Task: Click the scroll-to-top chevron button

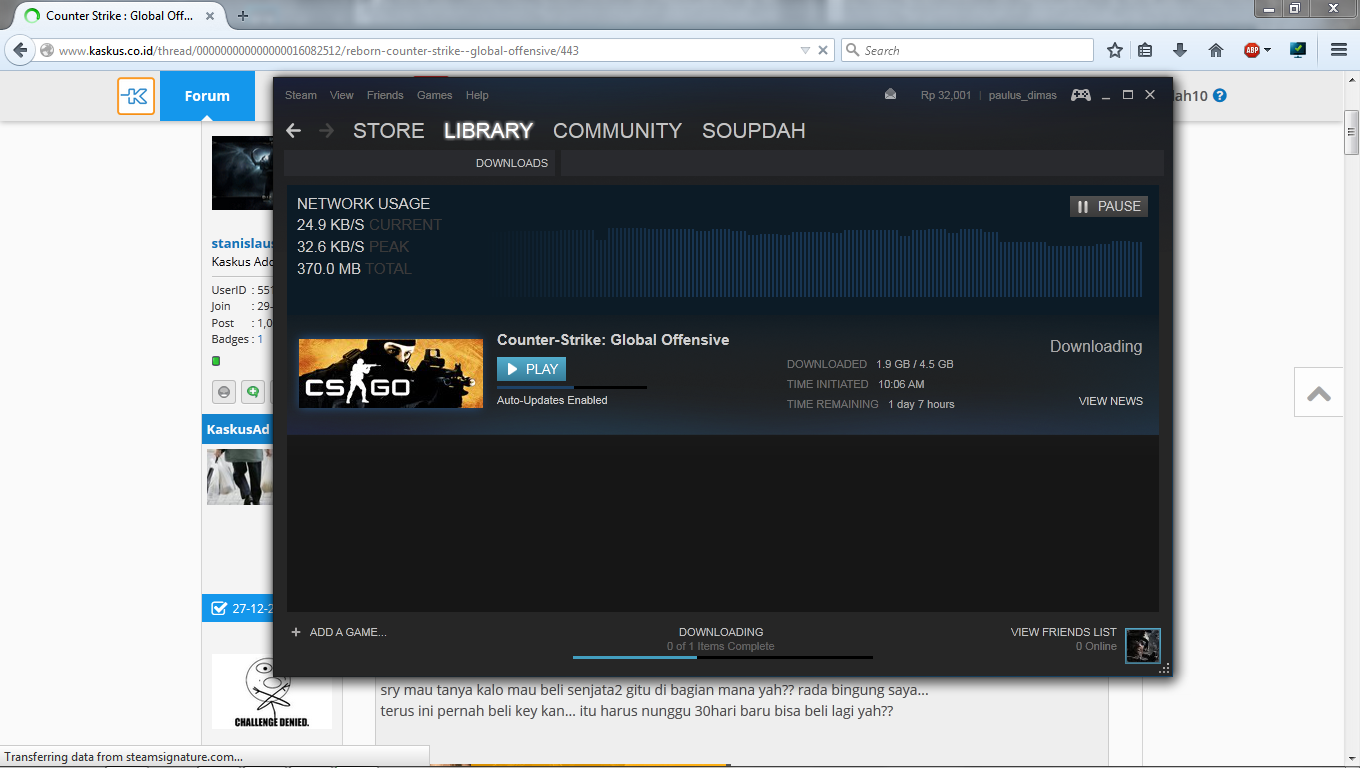Action: [1318, 393]
